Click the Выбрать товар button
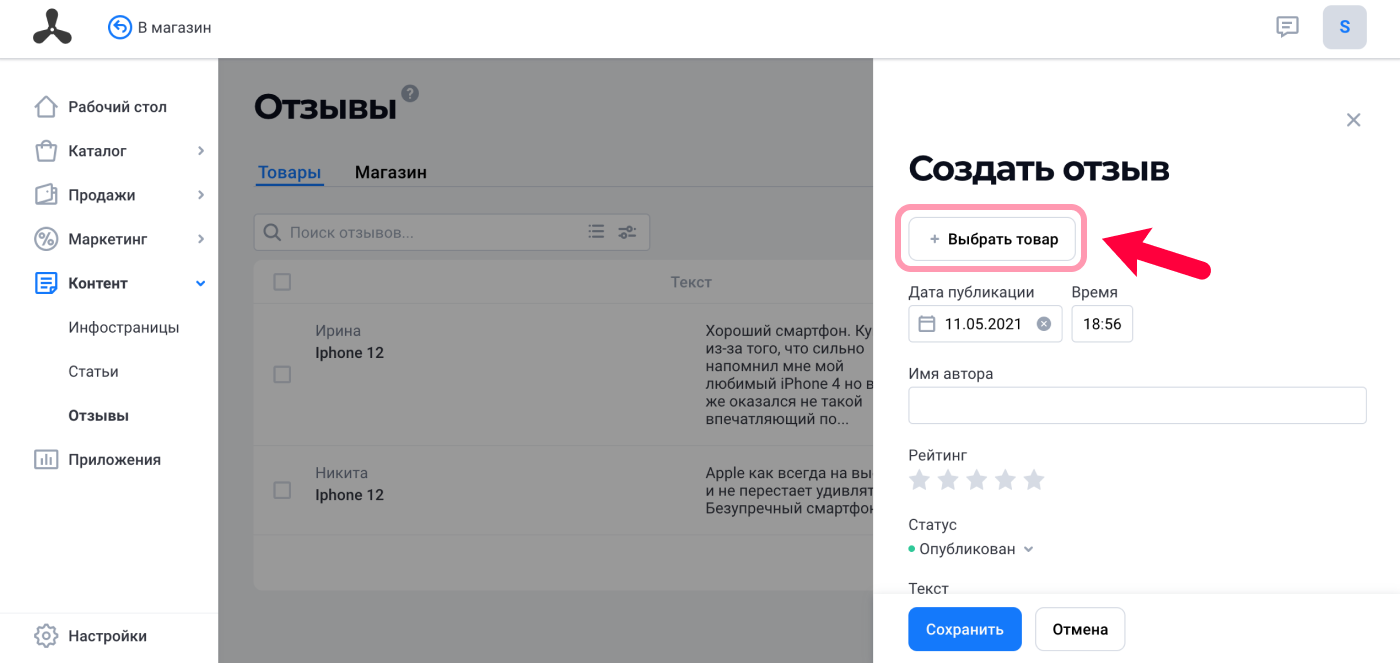Viewport: 1400px width, 663px height. (x=991, y=239)
